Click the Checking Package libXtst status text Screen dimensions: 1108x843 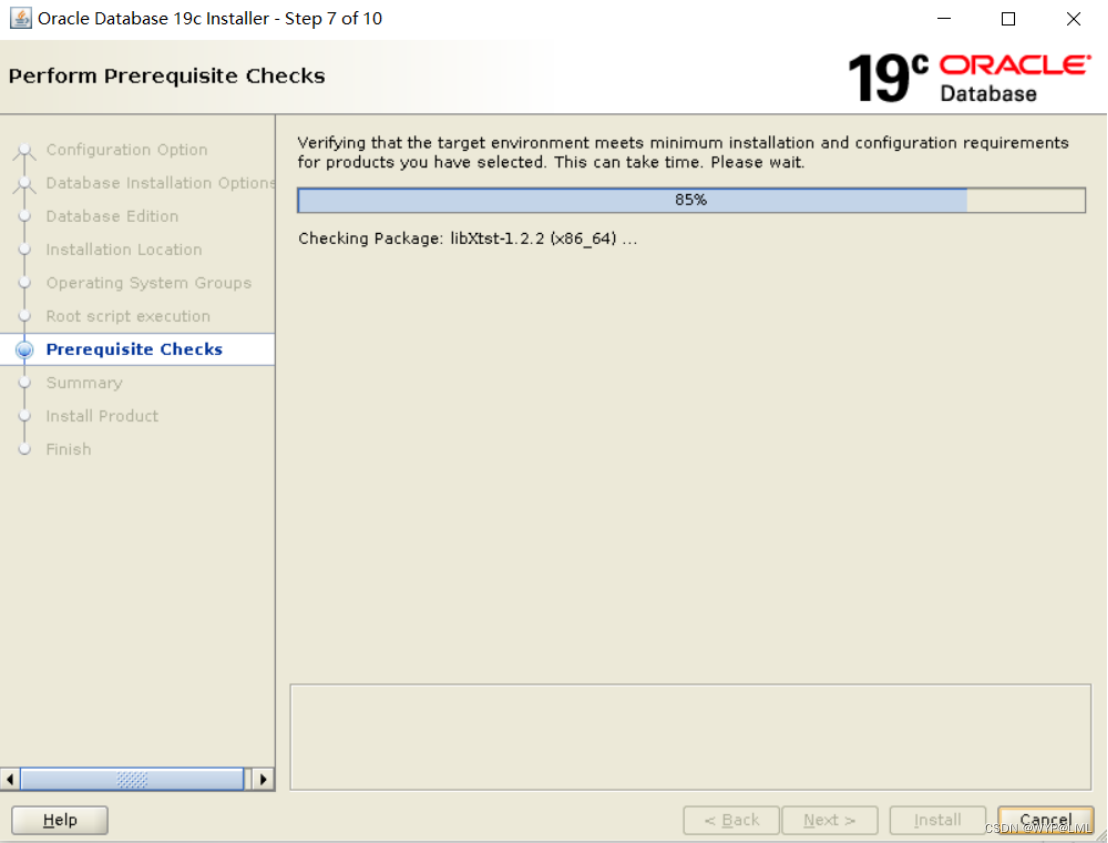click(467, 239)
